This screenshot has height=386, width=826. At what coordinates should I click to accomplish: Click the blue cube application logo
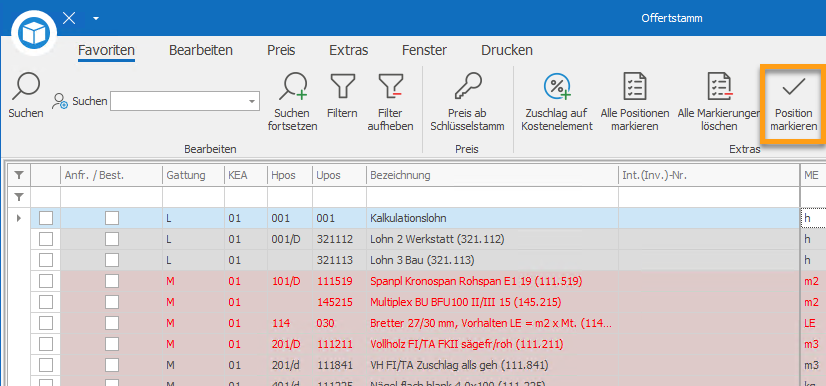(34, 34)
